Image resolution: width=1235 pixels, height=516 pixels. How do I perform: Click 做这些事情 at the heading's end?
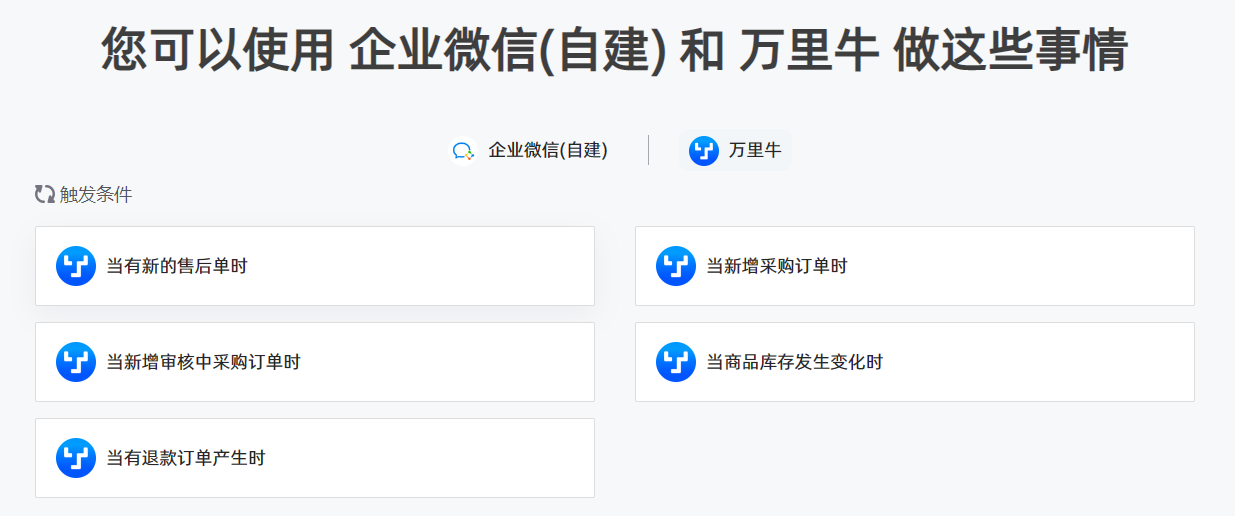click(x=1011, y=50)
